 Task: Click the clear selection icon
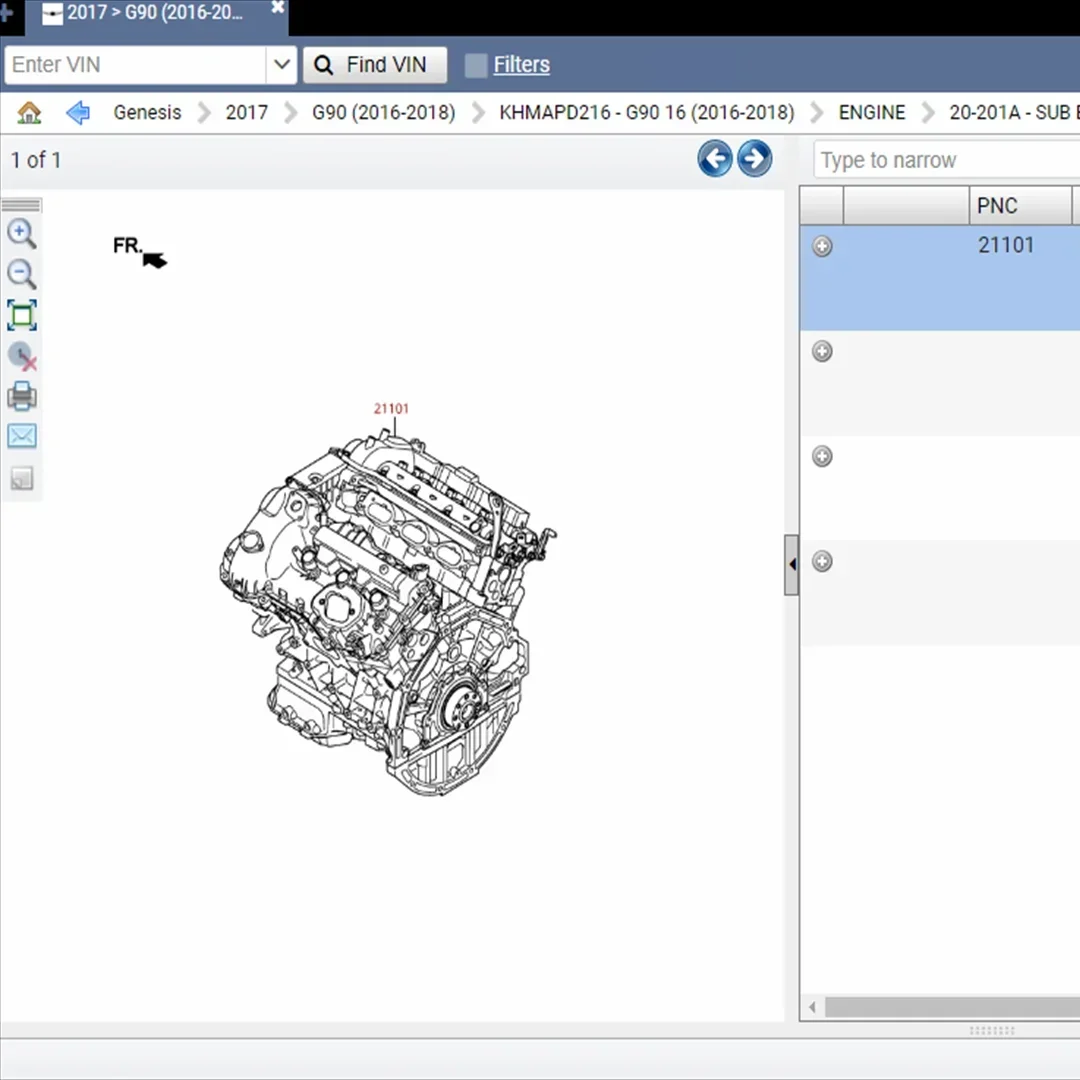point(21,356)
